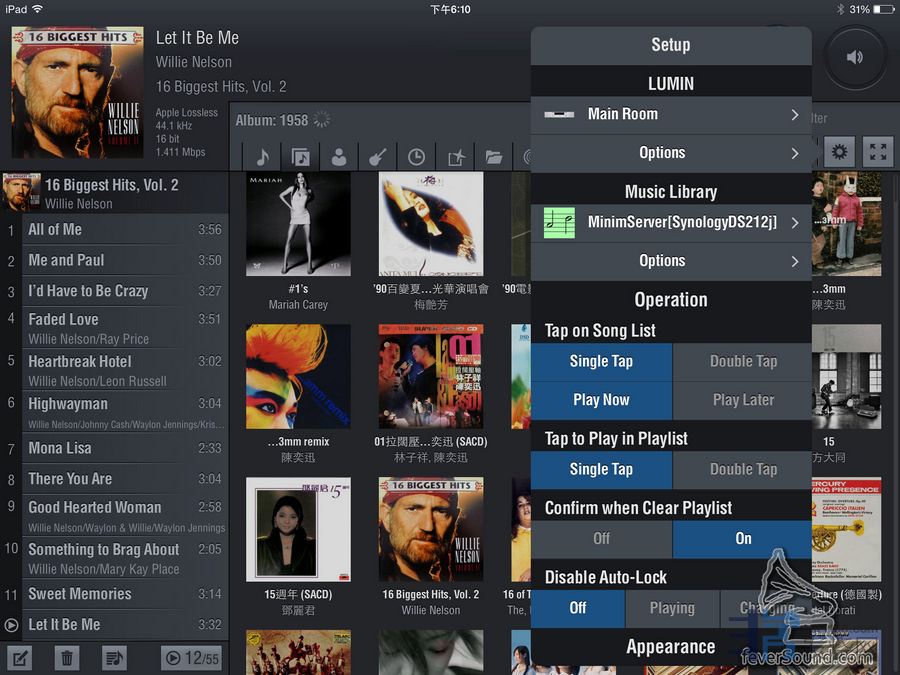
Task: Select Double Tap under Tap on Song List
Action: tap(742, 361)
